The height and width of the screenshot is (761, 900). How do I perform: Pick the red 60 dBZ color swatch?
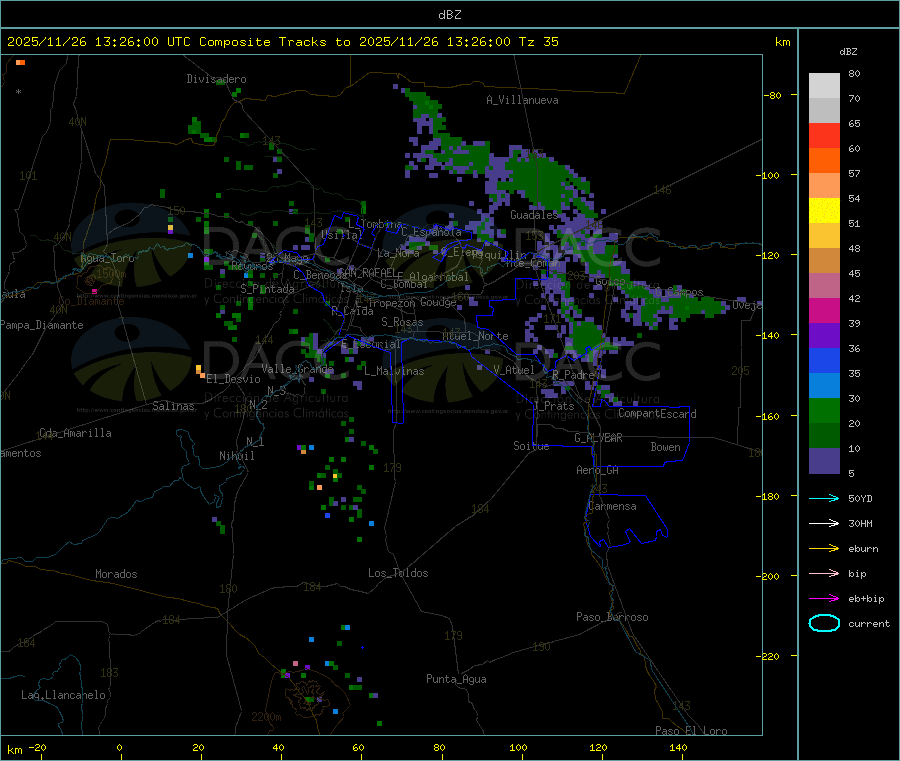tap(824, 135)
